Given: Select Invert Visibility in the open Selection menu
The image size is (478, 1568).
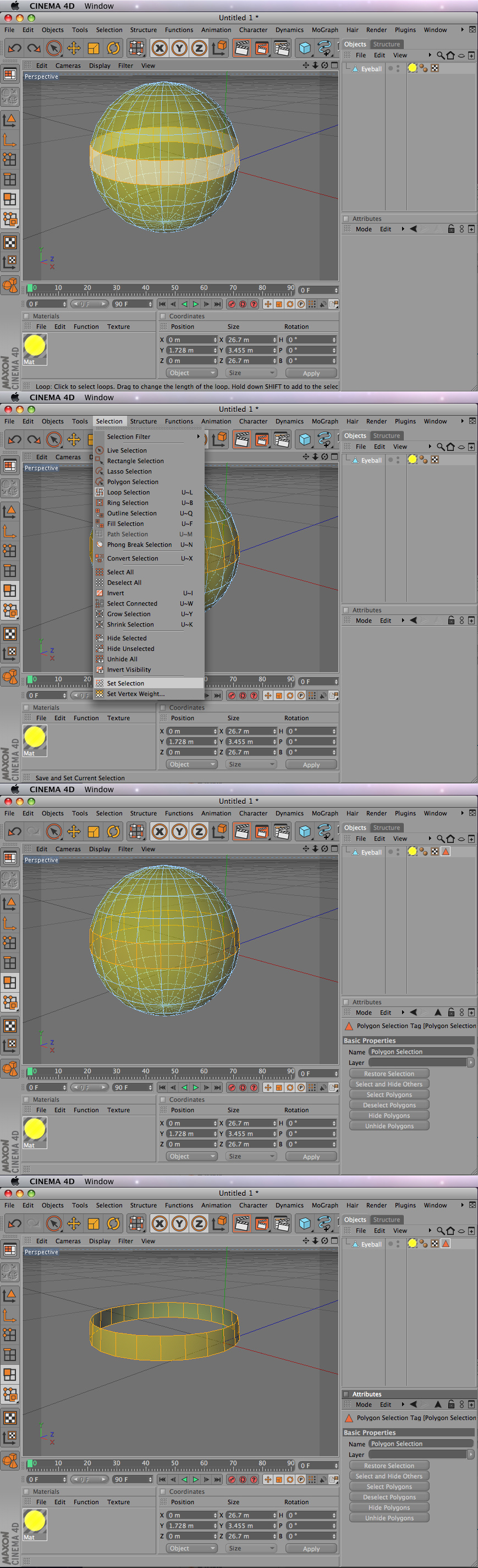Looking at the screenshot, I should (x=129, y=669).
